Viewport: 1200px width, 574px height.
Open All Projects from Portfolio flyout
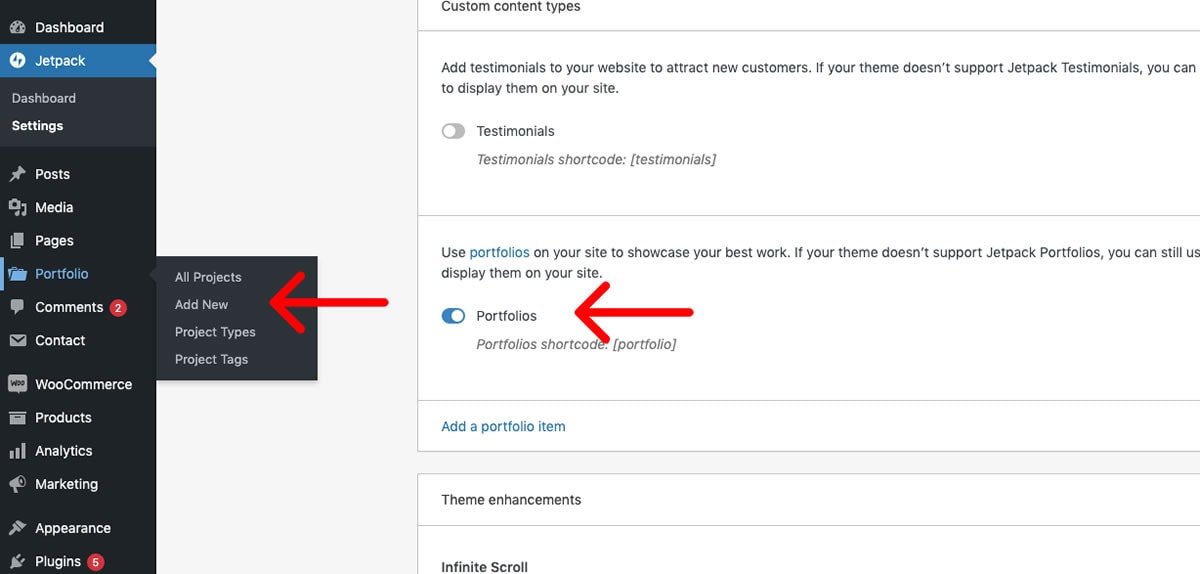(208, 277)
